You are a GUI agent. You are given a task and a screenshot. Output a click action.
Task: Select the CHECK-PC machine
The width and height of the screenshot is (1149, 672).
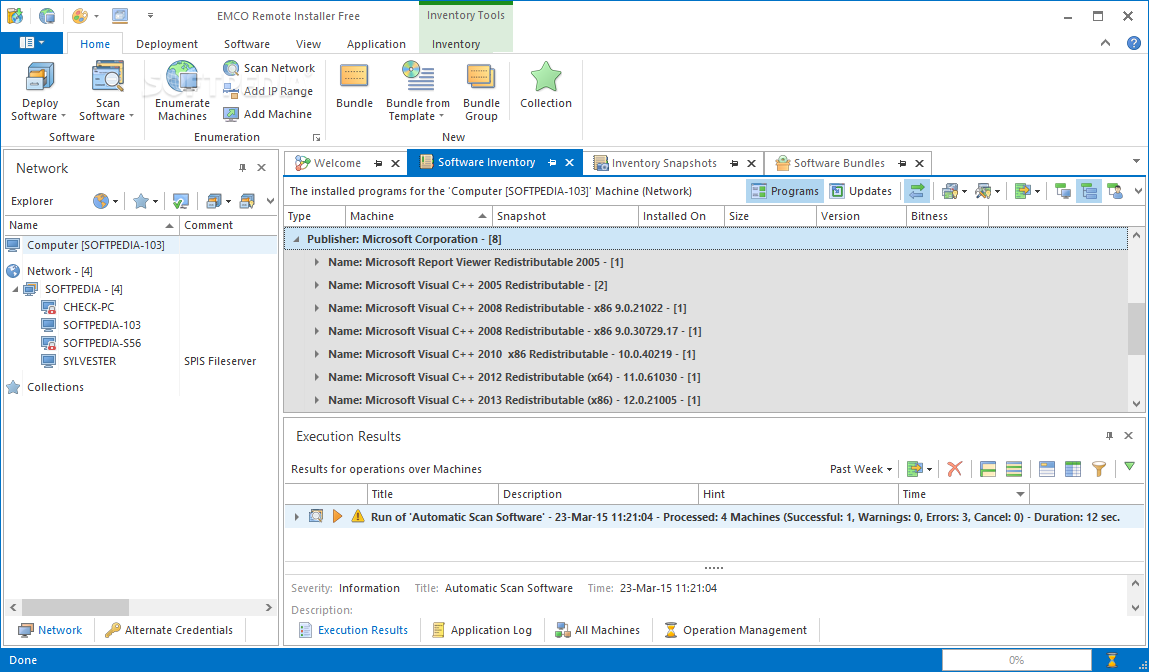point(88,307)
